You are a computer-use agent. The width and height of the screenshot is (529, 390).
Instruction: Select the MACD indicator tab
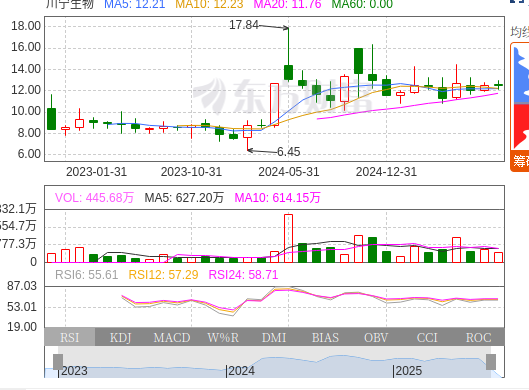coord(172,337)
